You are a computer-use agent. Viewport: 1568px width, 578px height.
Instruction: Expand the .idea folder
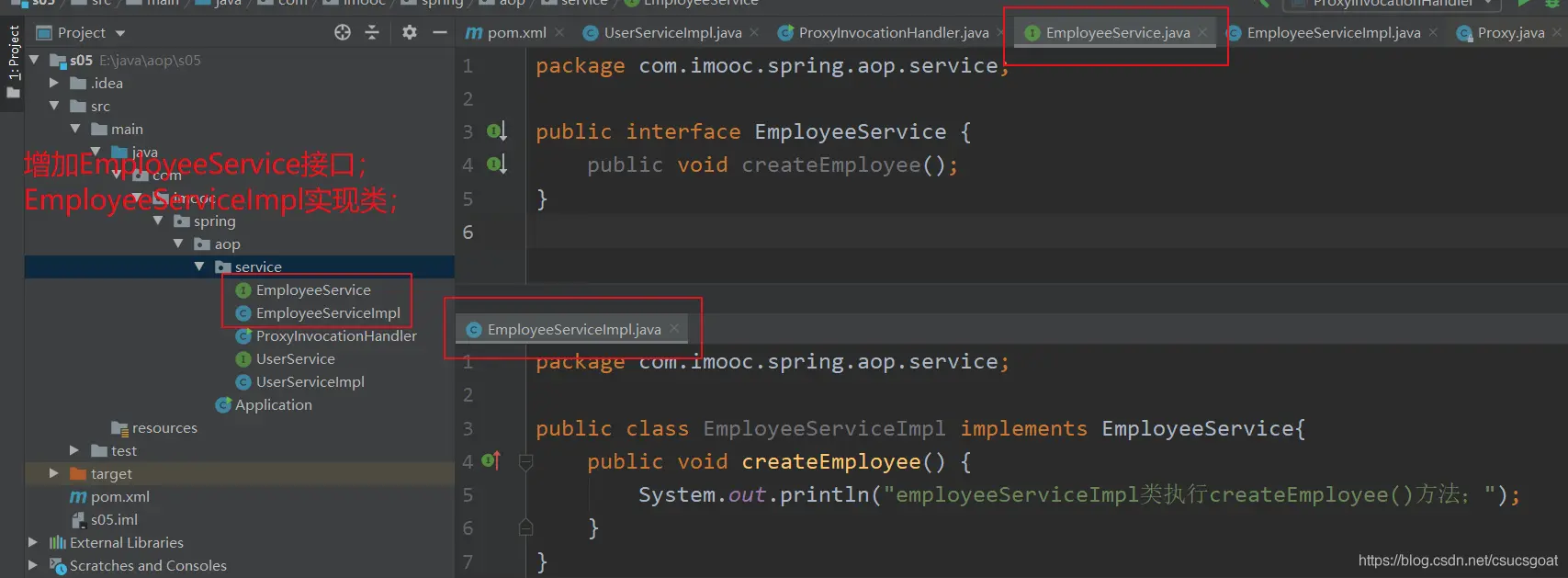[54, 83]
